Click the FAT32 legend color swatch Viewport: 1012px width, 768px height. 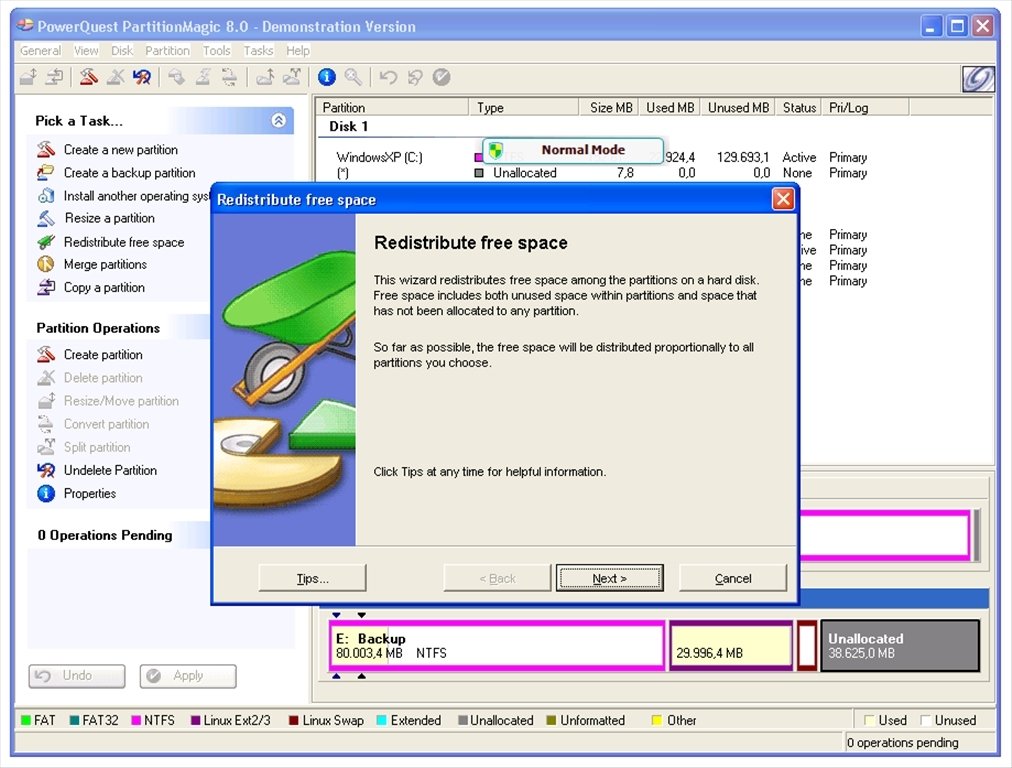74,720
